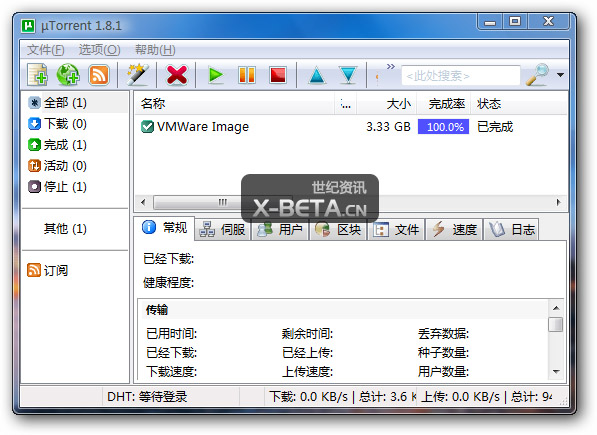Add torrent from URL globe icon
Screen dimensions: 597x435
68,74
